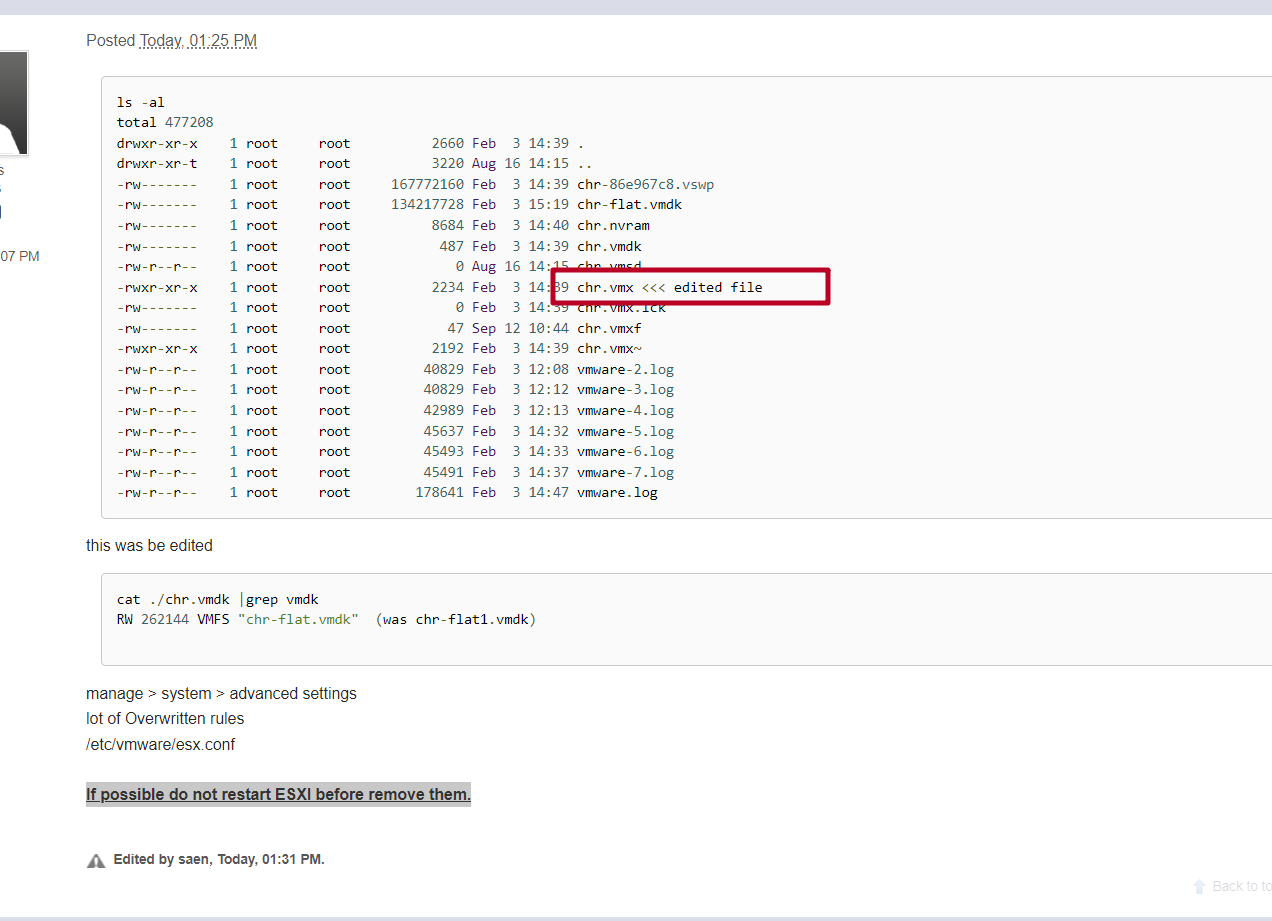This screenshot has height=921, width=1272.
Task: Click the "ls -al" command line
Action: click(x=141, y=102)
